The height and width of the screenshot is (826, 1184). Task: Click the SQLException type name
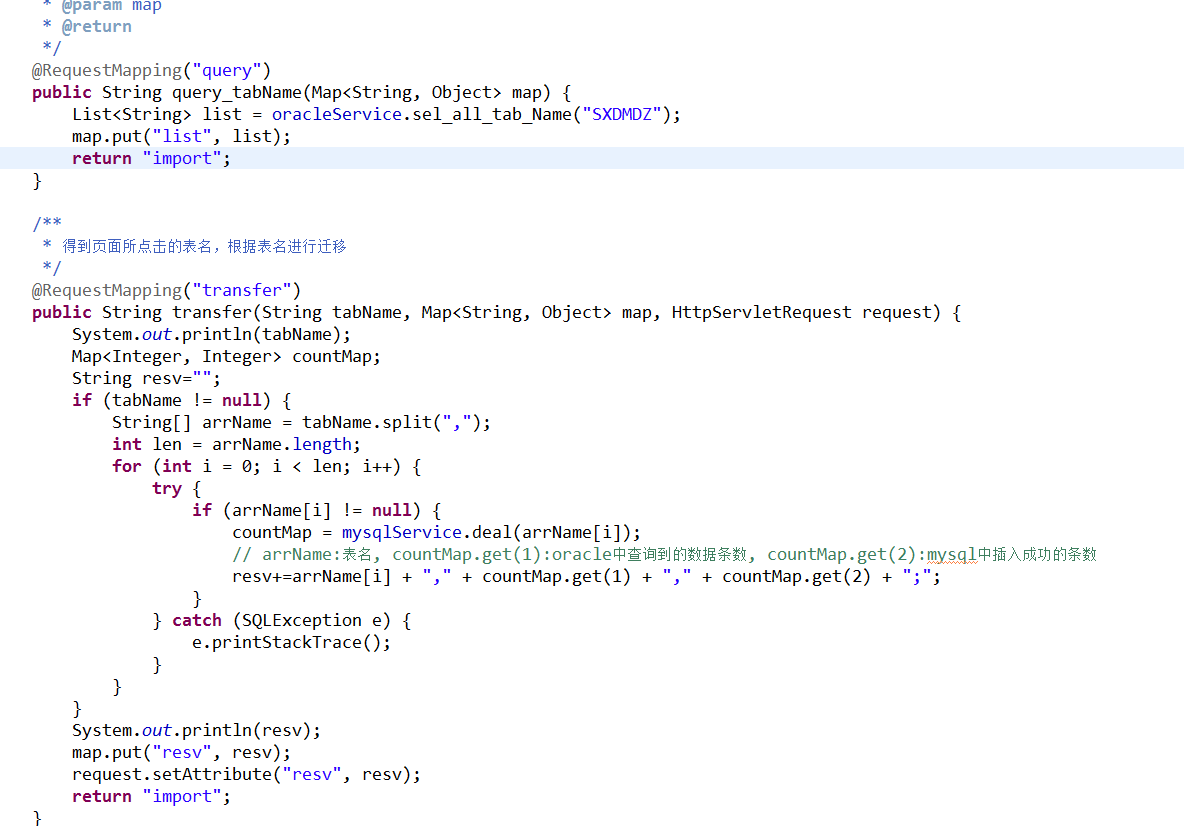pos(301,621)
